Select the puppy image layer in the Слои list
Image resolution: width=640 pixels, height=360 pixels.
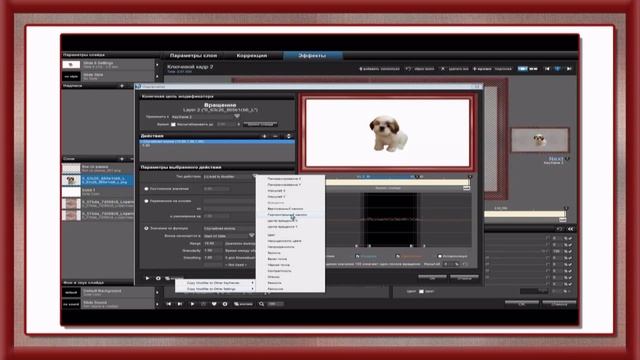pyautogui.click(x=98, y=180)
